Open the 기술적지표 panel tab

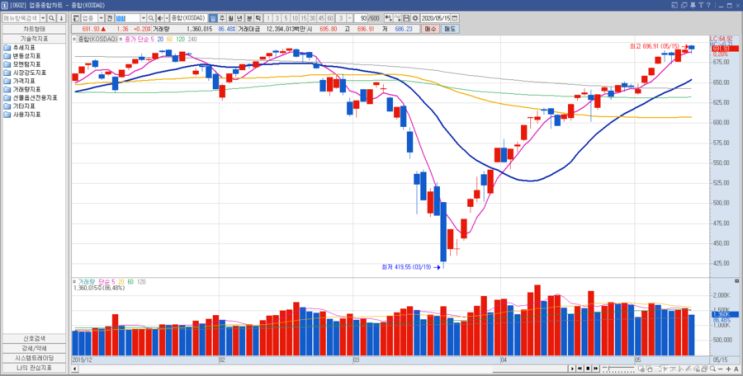click(x=34, y=38)
